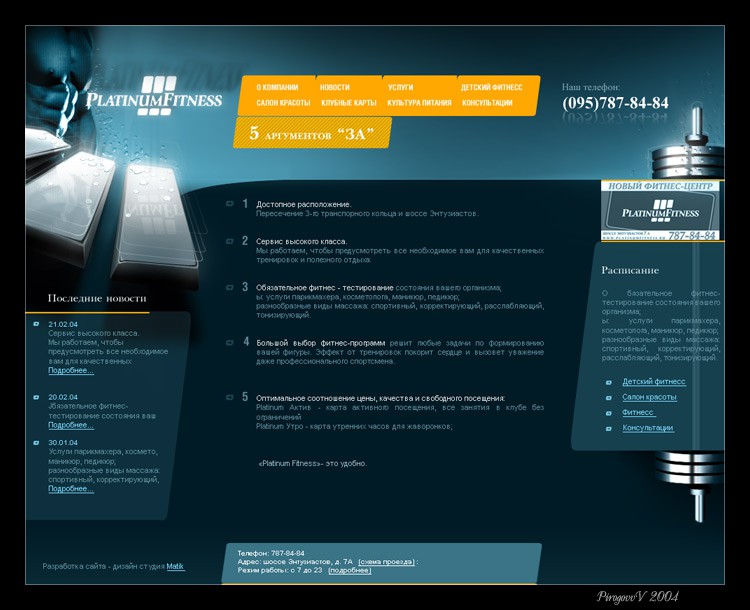Open Подробнее for the 30.01.04 news

click(71, 489)
